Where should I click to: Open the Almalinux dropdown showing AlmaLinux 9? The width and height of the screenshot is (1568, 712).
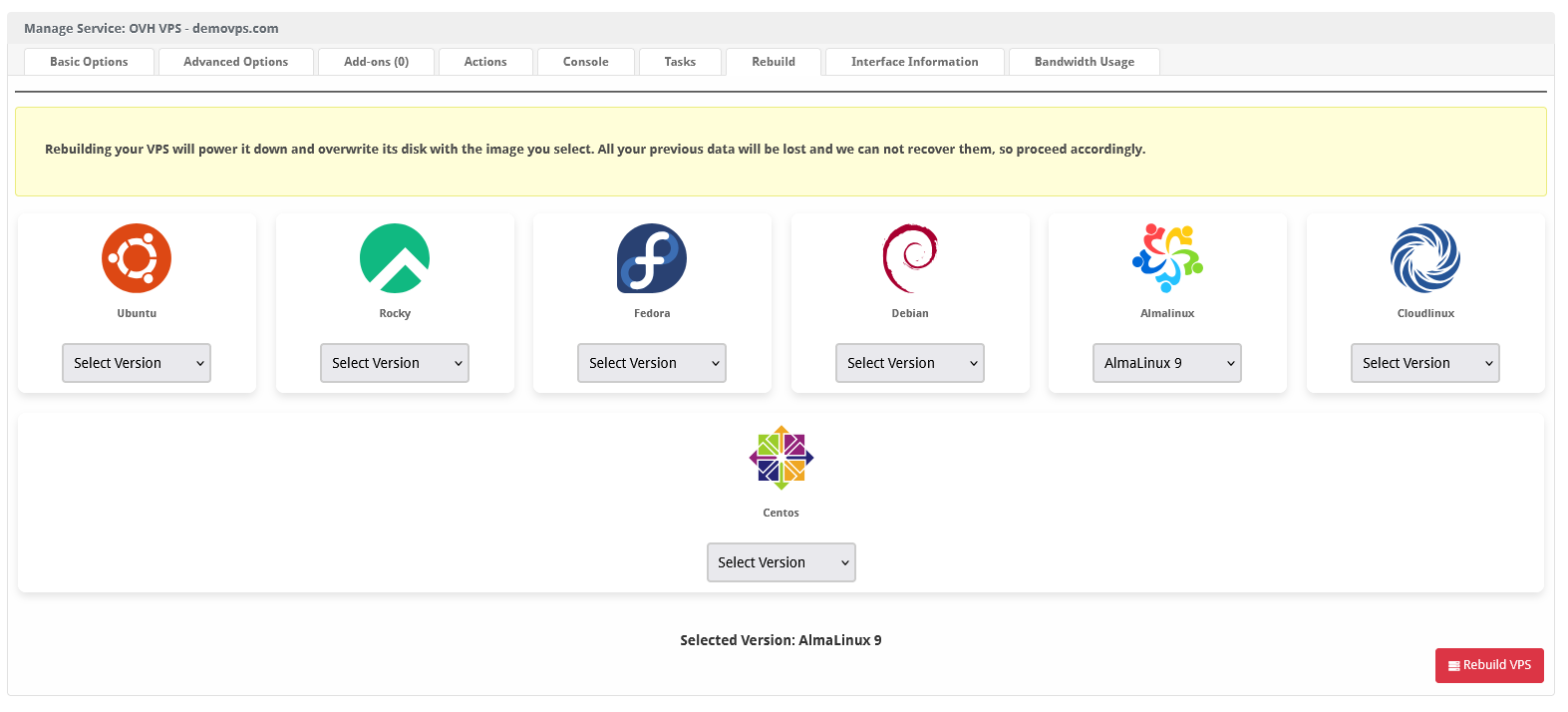pyautogui.click(x=1167, y=363)
